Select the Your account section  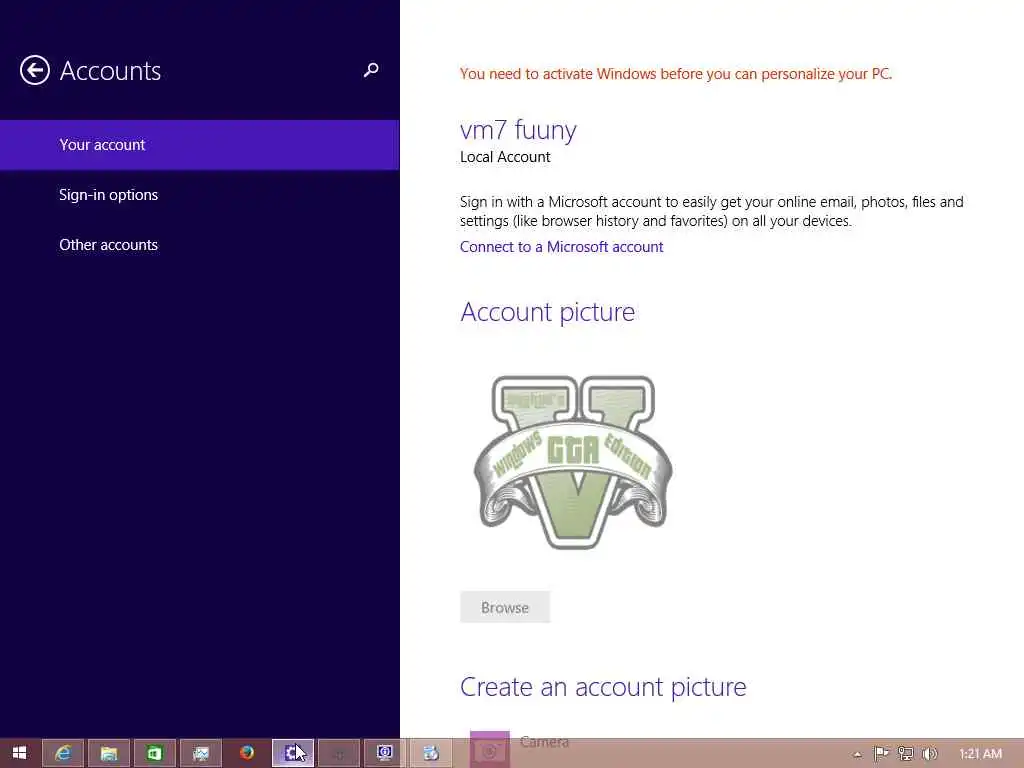(x=200, y=145)
